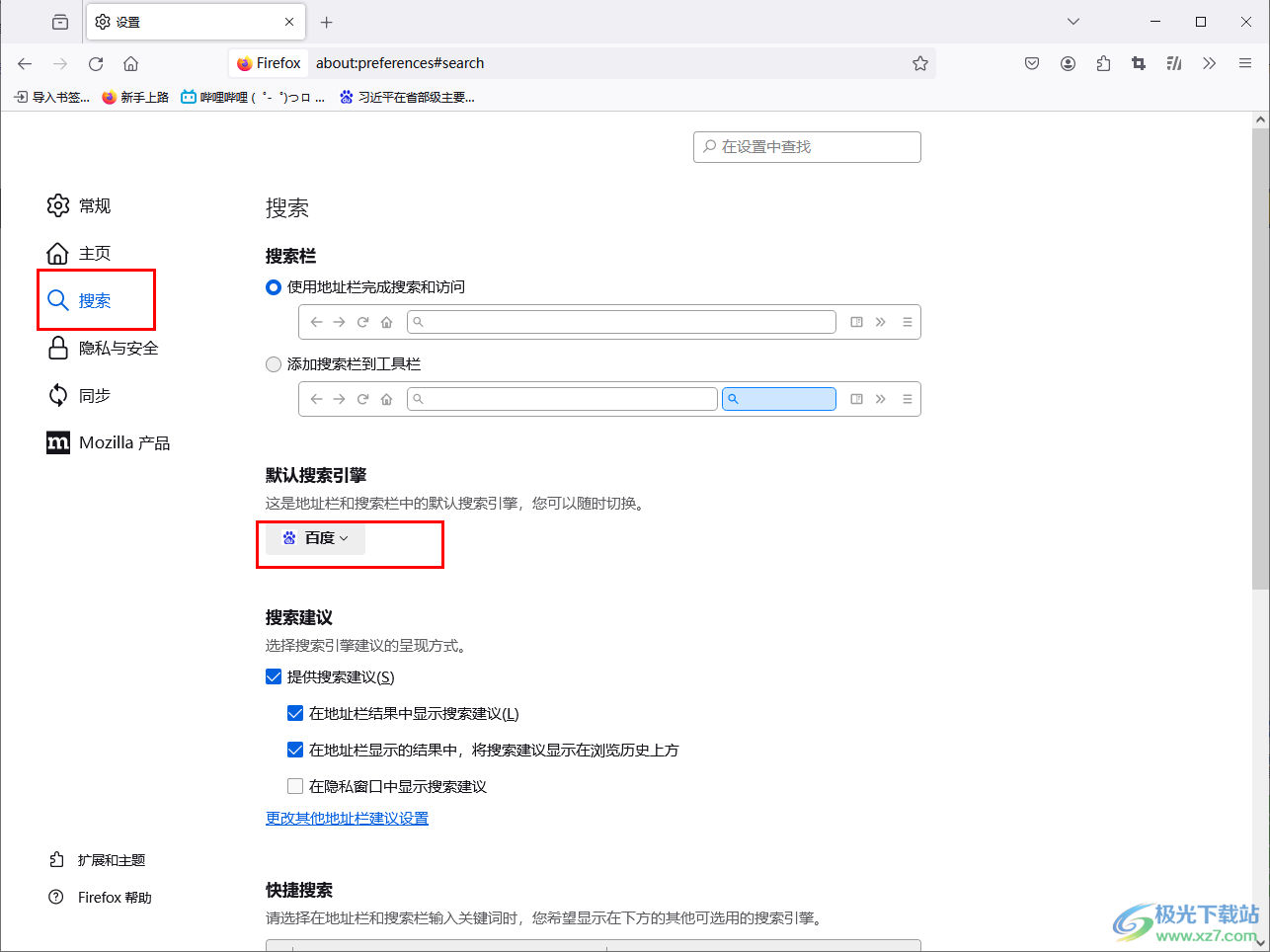Click the 默认搜索引擎 heading
This screenshot has width=1270, height=952.
click(316, 475)
